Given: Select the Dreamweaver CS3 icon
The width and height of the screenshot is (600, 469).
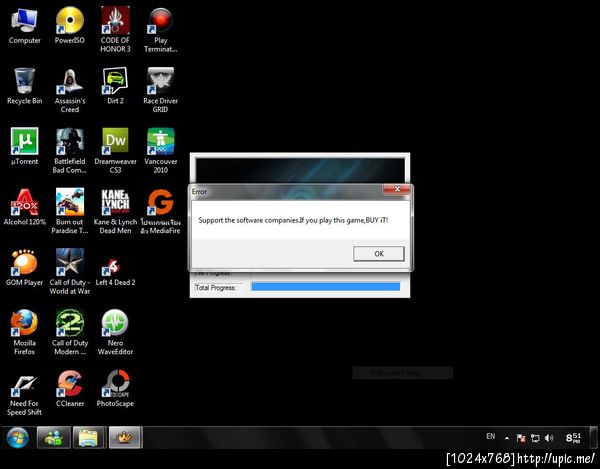Looking at the screenshot, I should click(x=115, y=151).
